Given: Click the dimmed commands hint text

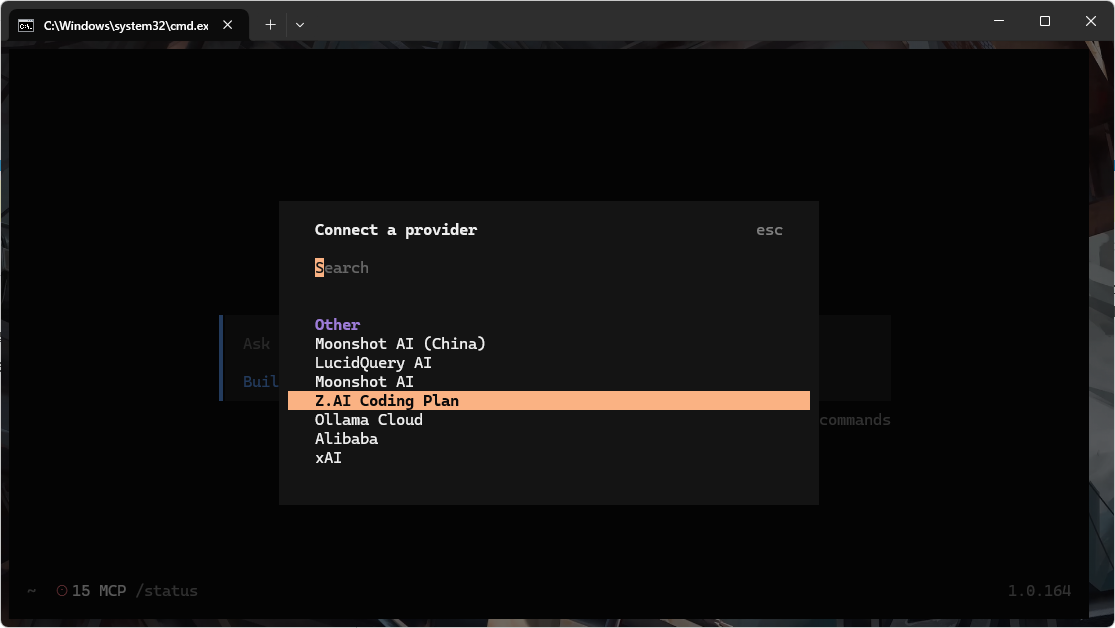Looking at the screenshot, I should click(x=855, y=420).
